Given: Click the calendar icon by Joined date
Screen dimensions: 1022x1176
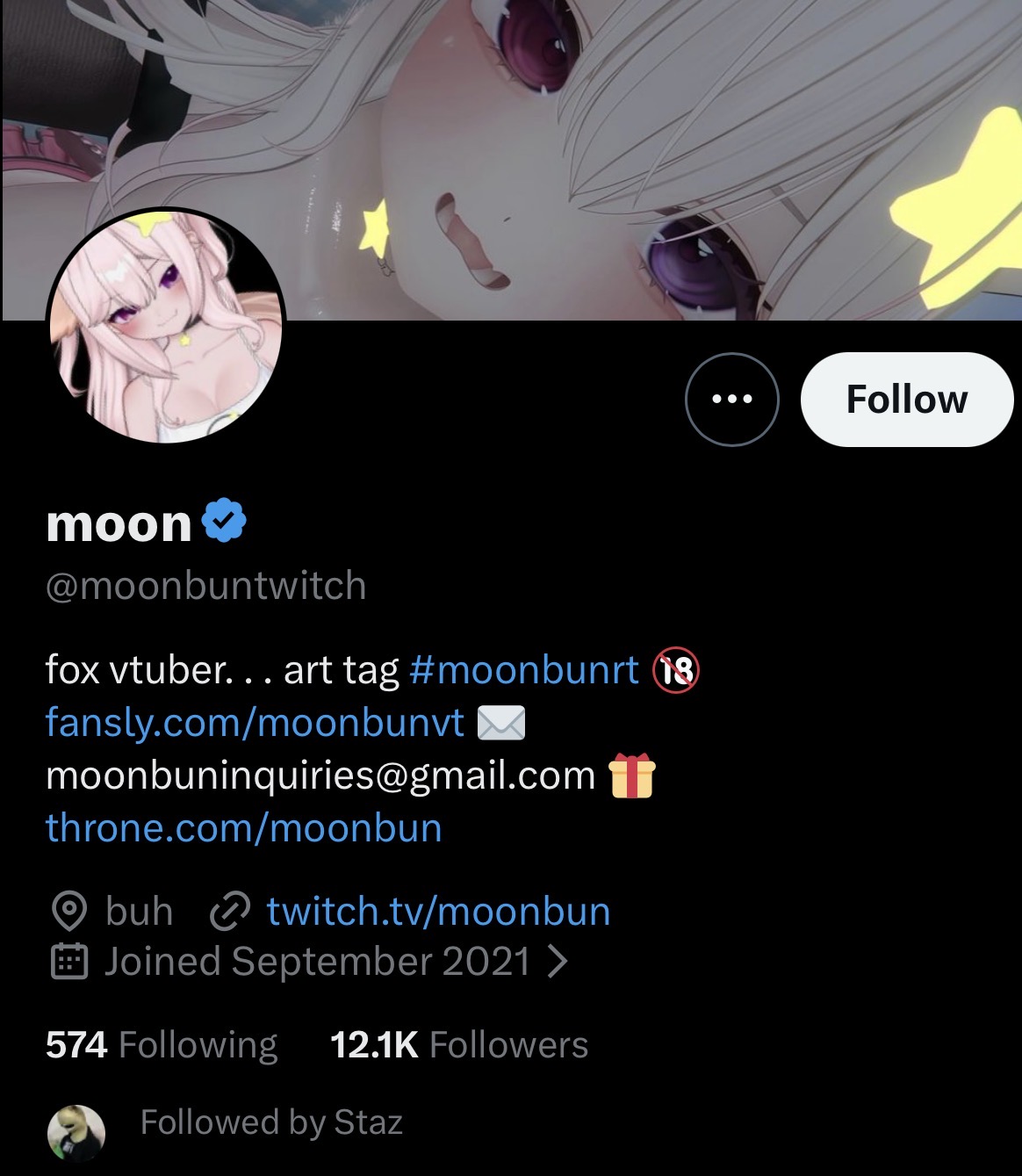Looking at the screenshot, I should tap(69, 962).
